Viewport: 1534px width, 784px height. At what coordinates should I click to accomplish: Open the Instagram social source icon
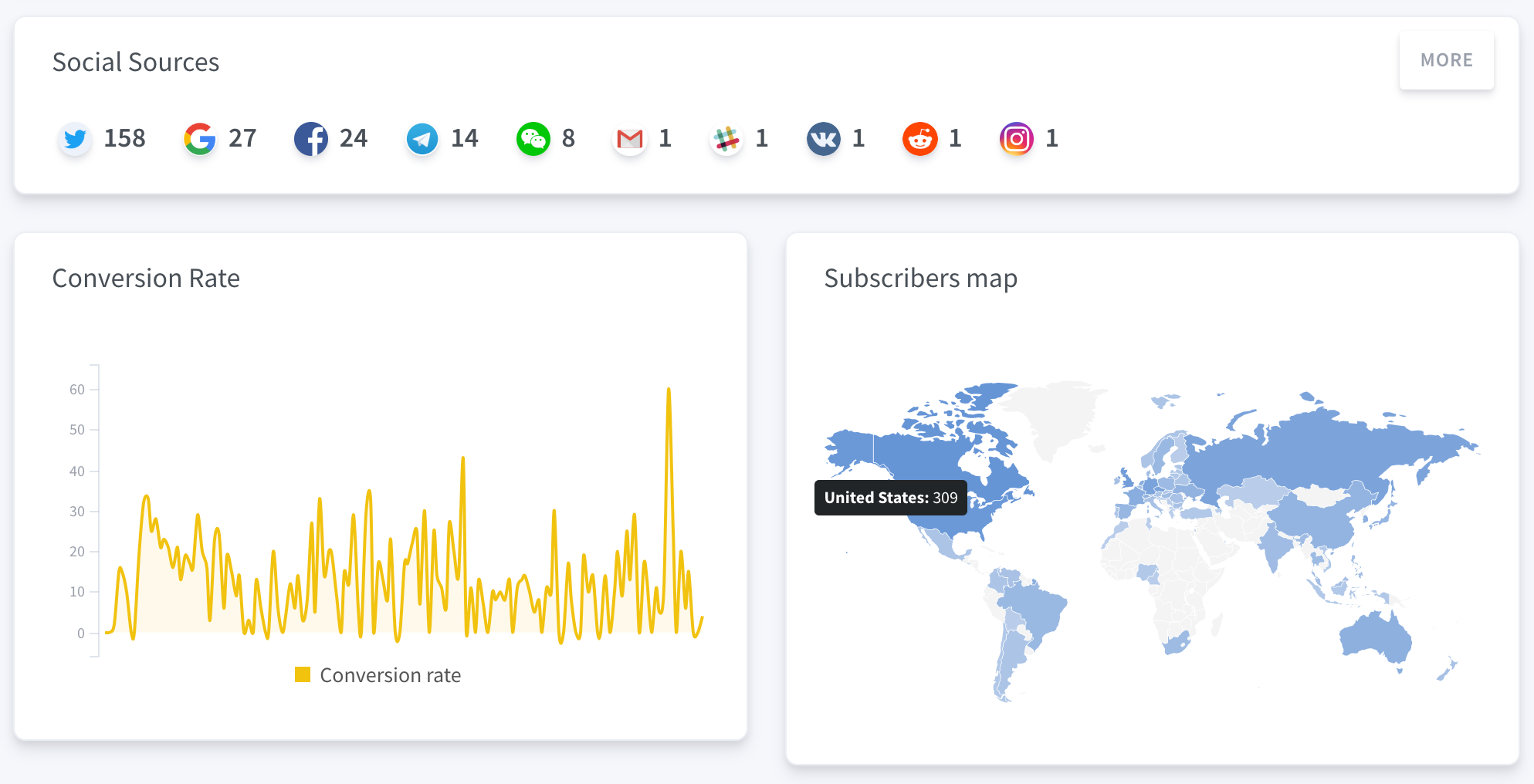1017,139
